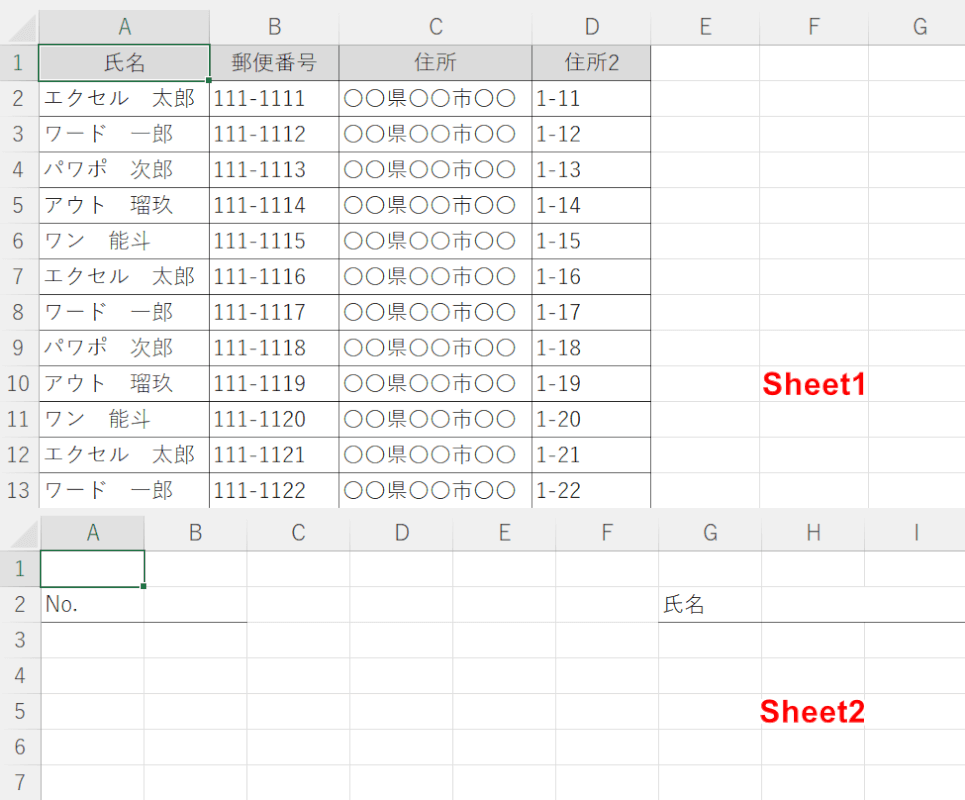Click the No. cell in Sheet2
This screenshot has width=965, height=800.
pyautogui.click(x=93, y=604)
